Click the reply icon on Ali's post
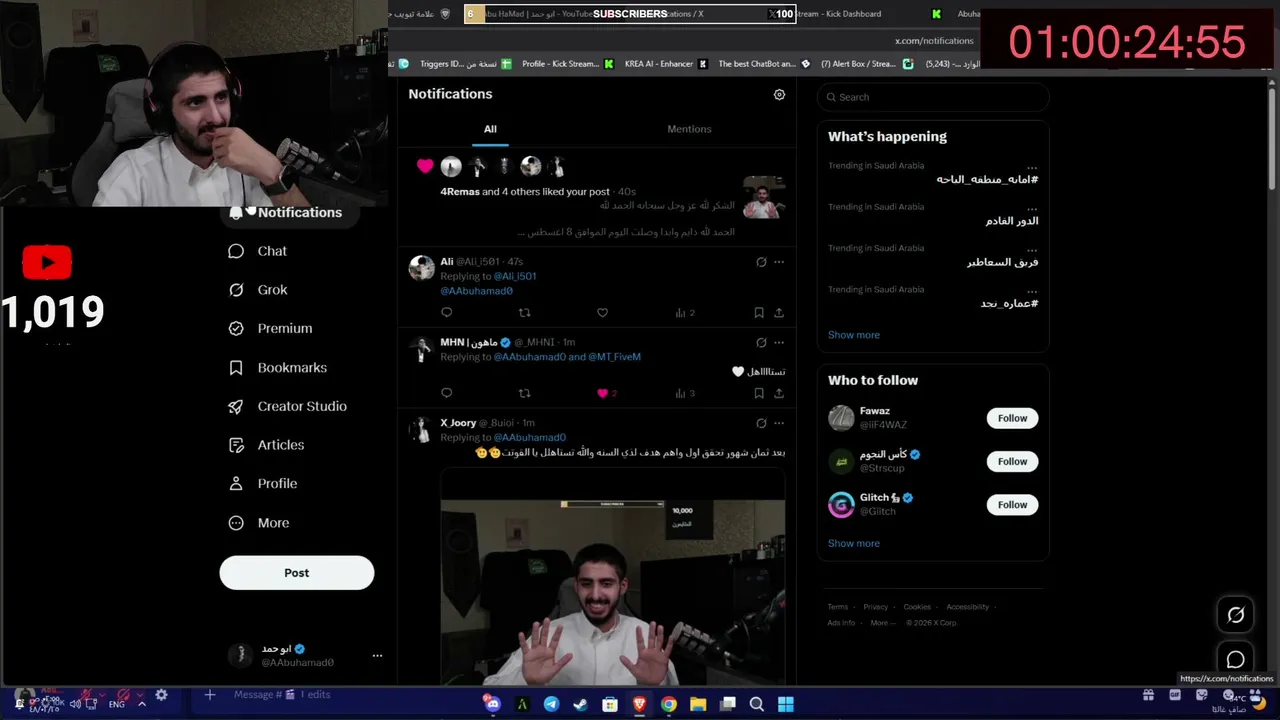Screen dimensions: 1280x720 pos(447,313)
